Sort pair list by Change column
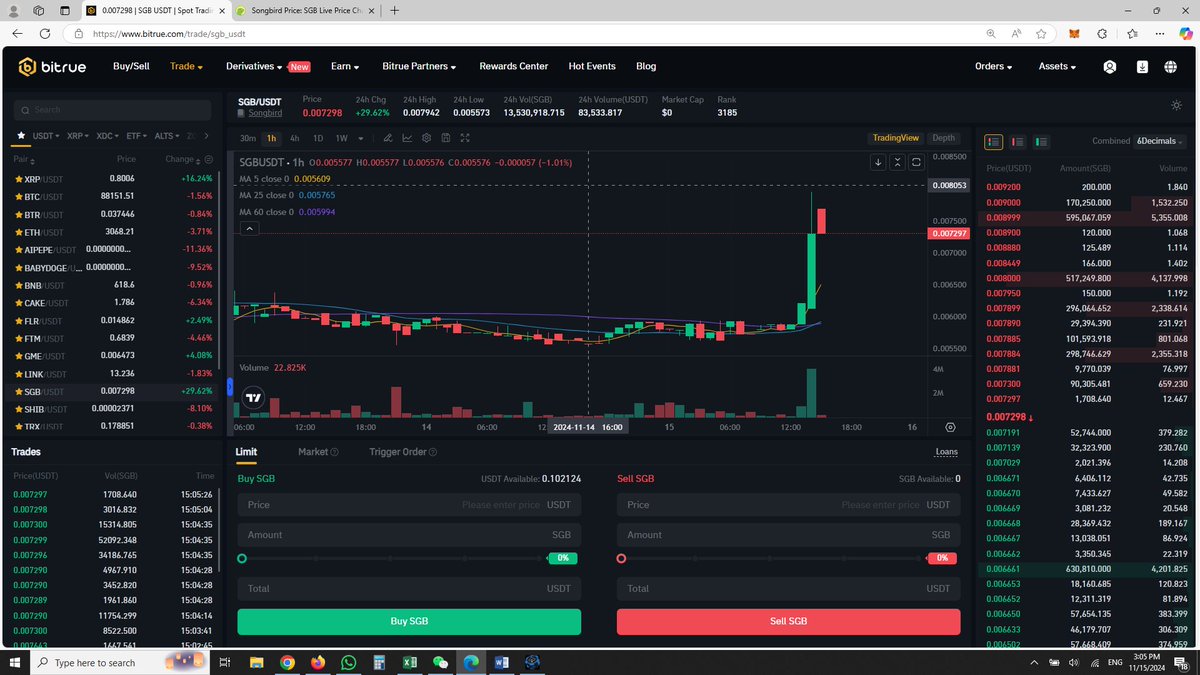The image size is (1200, 675). (184, 159)
